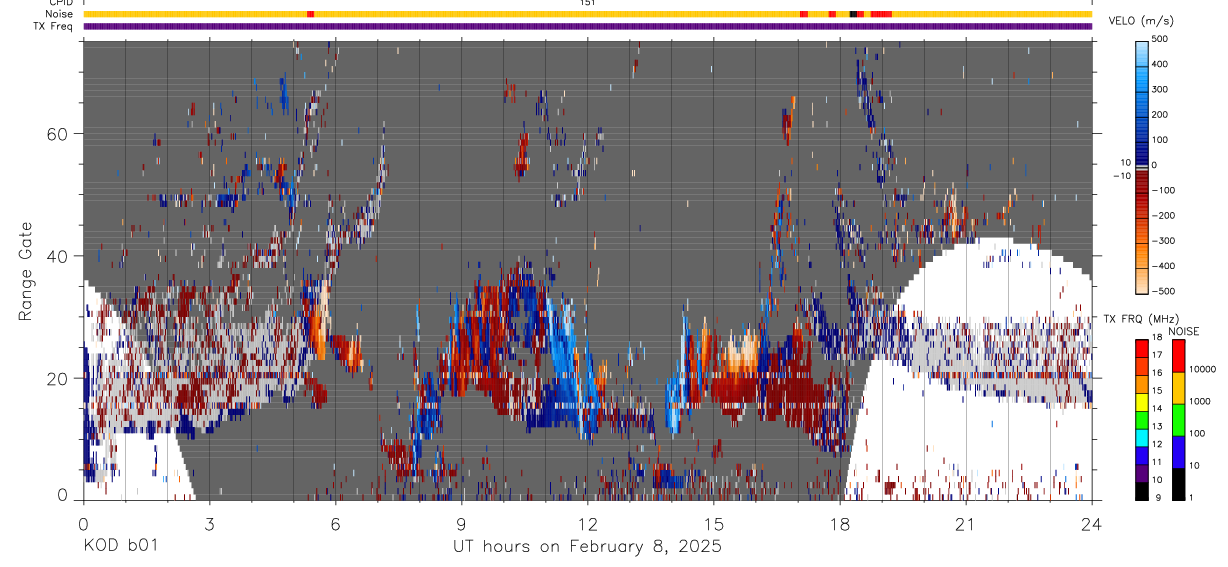Select the red top segment of NOISE colorbar
This screenshot has height=567, width=1228.
1178,356
